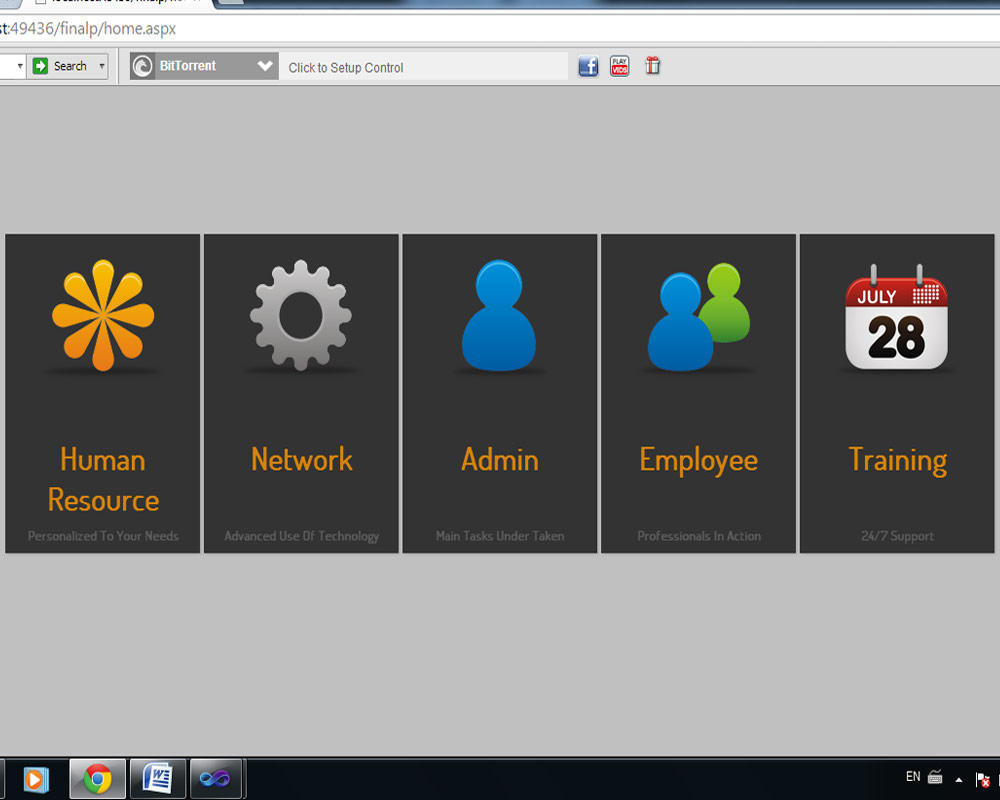The height and width of the screenshot is (800, 1000).
Task: Open Microsoft Word from the taskbar
Action: [157, 778]
